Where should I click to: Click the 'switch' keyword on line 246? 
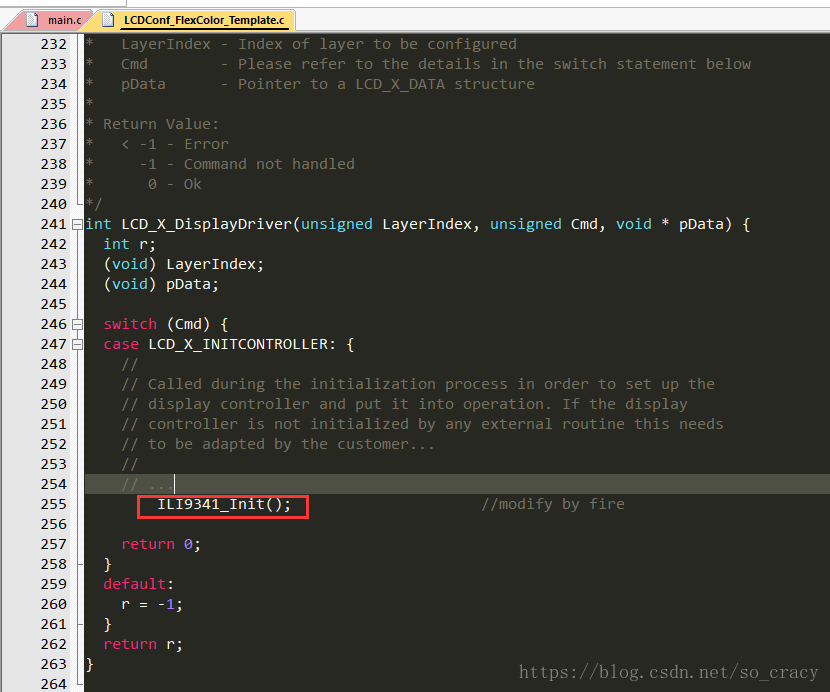pyautogui.click(x=130, y=324)
